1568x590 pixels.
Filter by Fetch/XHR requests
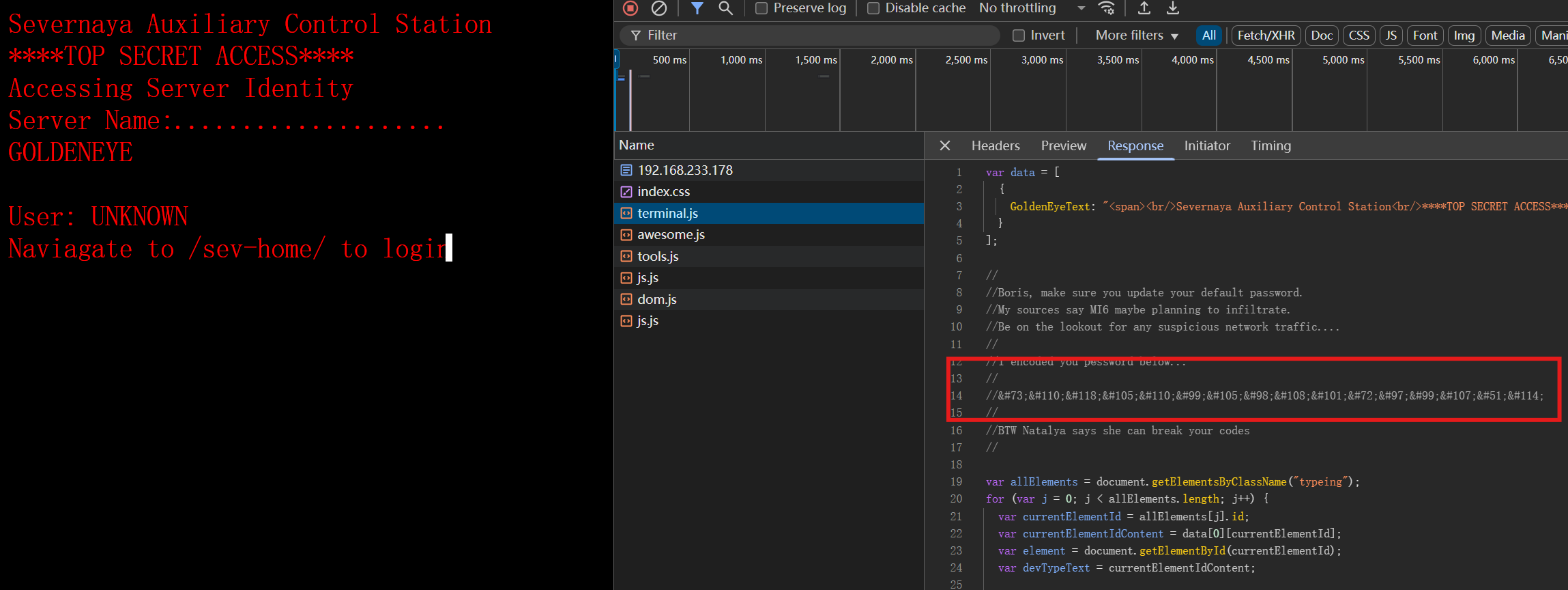1266,36
